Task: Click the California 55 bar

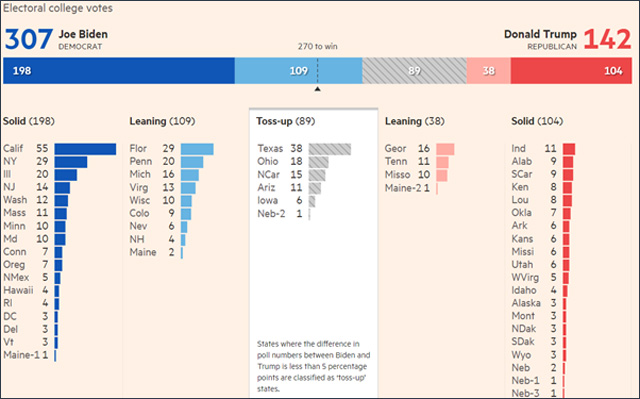Action: [x=85, y=149]
